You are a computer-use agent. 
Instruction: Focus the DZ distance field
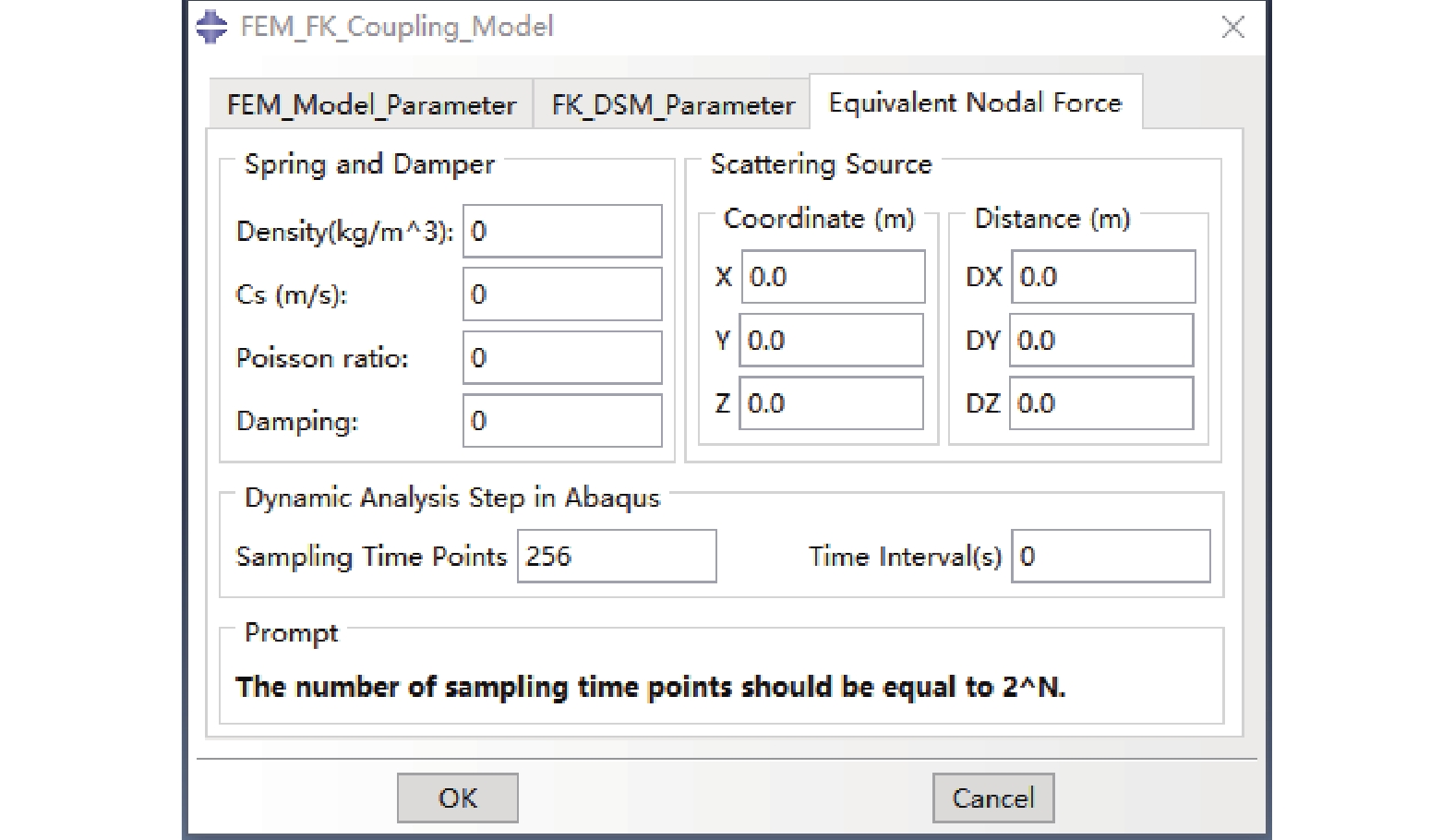point(1101,403)
